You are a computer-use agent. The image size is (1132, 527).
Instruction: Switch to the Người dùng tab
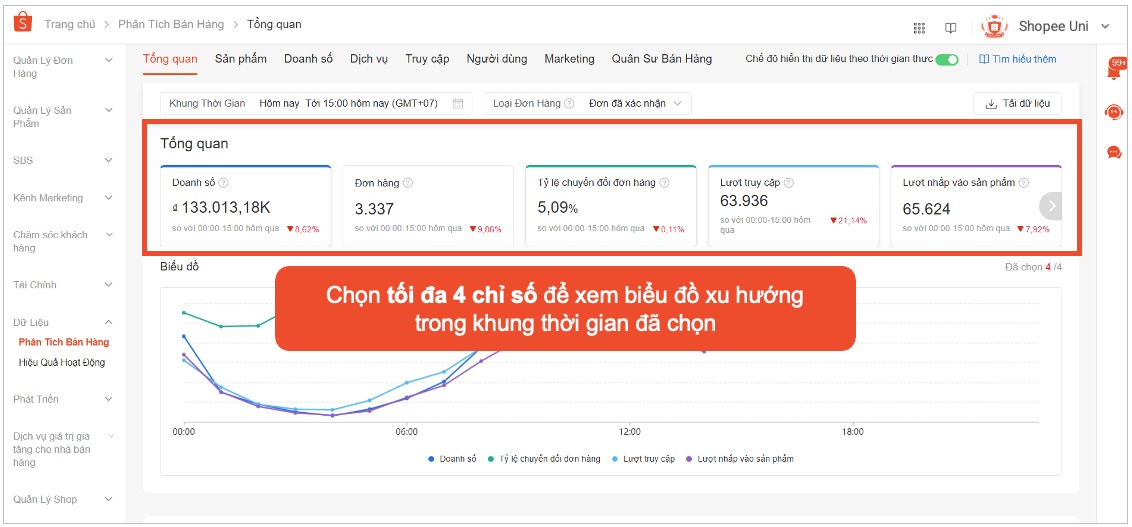497,58
